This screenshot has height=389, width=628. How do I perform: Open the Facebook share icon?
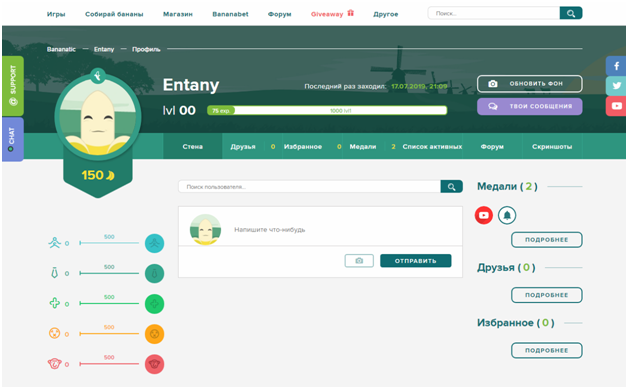[x=616, y=66]
